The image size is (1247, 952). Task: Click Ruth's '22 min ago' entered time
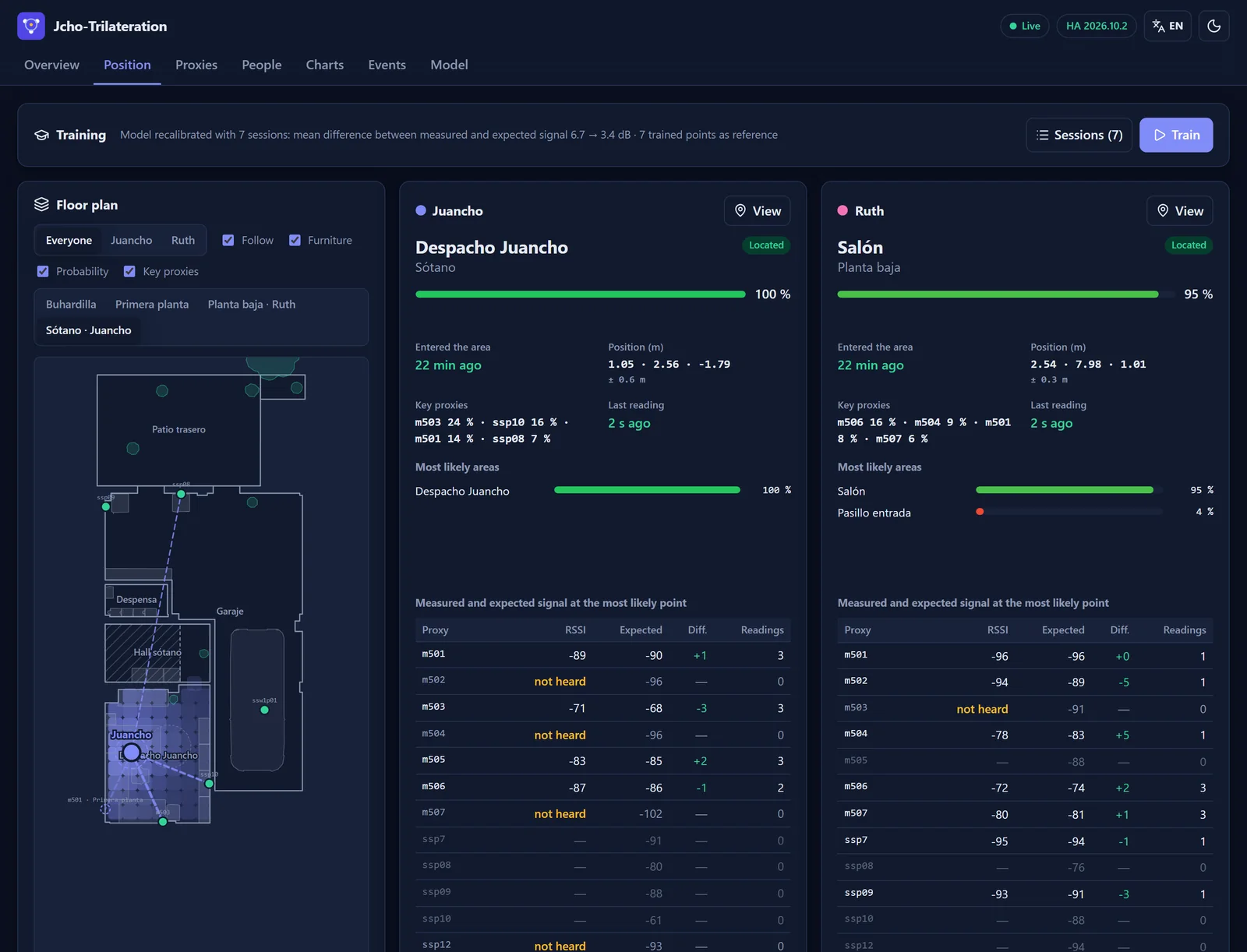tap(871, 365)
